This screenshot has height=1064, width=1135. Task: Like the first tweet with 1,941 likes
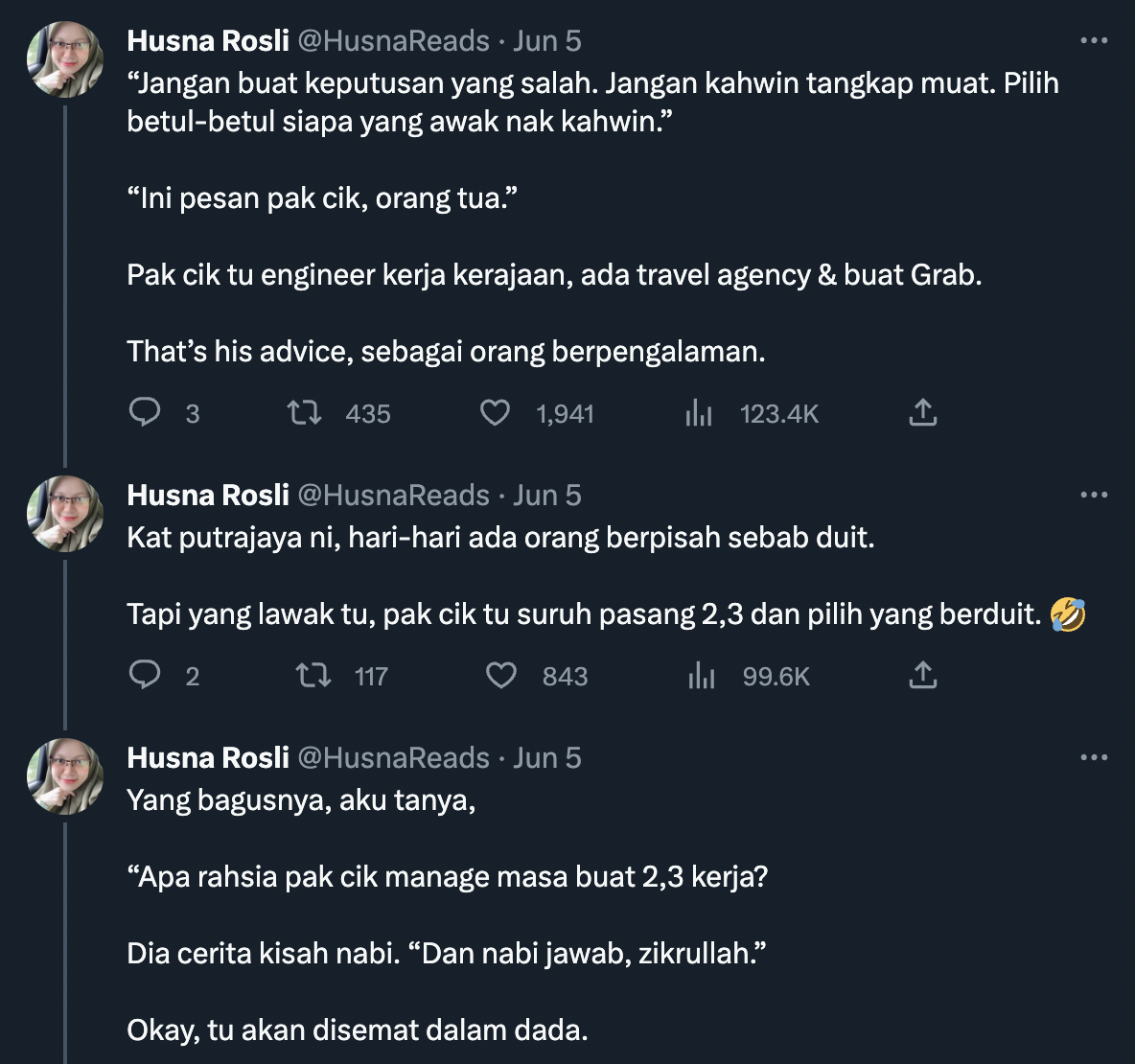pyautogui.click(x=495, y=413)
